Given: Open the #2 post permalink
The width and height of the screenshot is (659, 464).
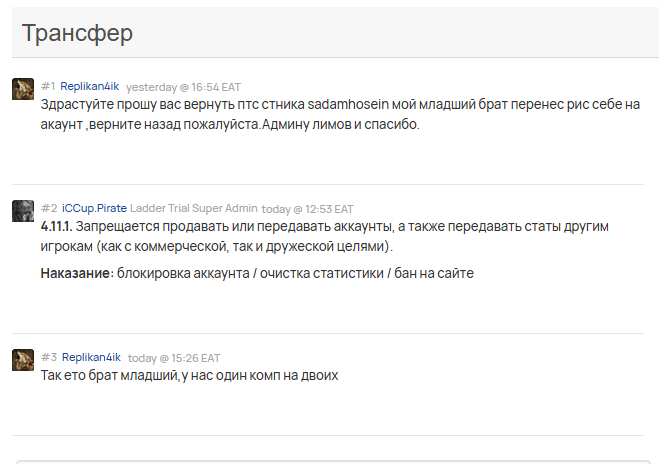Looking at the screenshot, I should [x=49, y=208].
